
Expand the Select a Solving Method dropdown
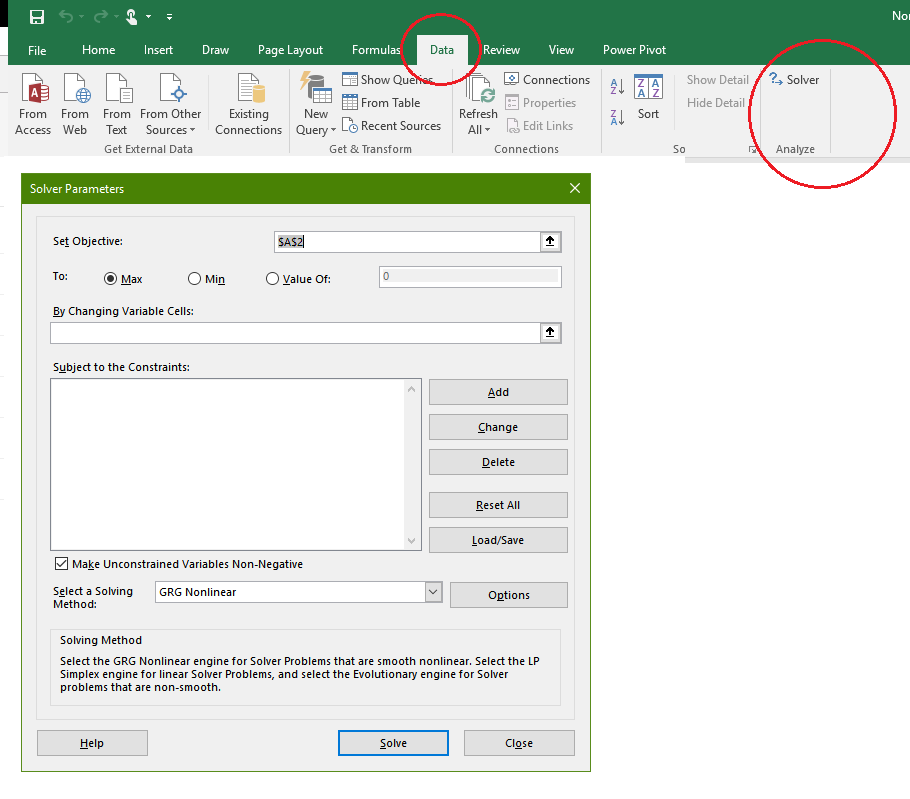point(433,592)
